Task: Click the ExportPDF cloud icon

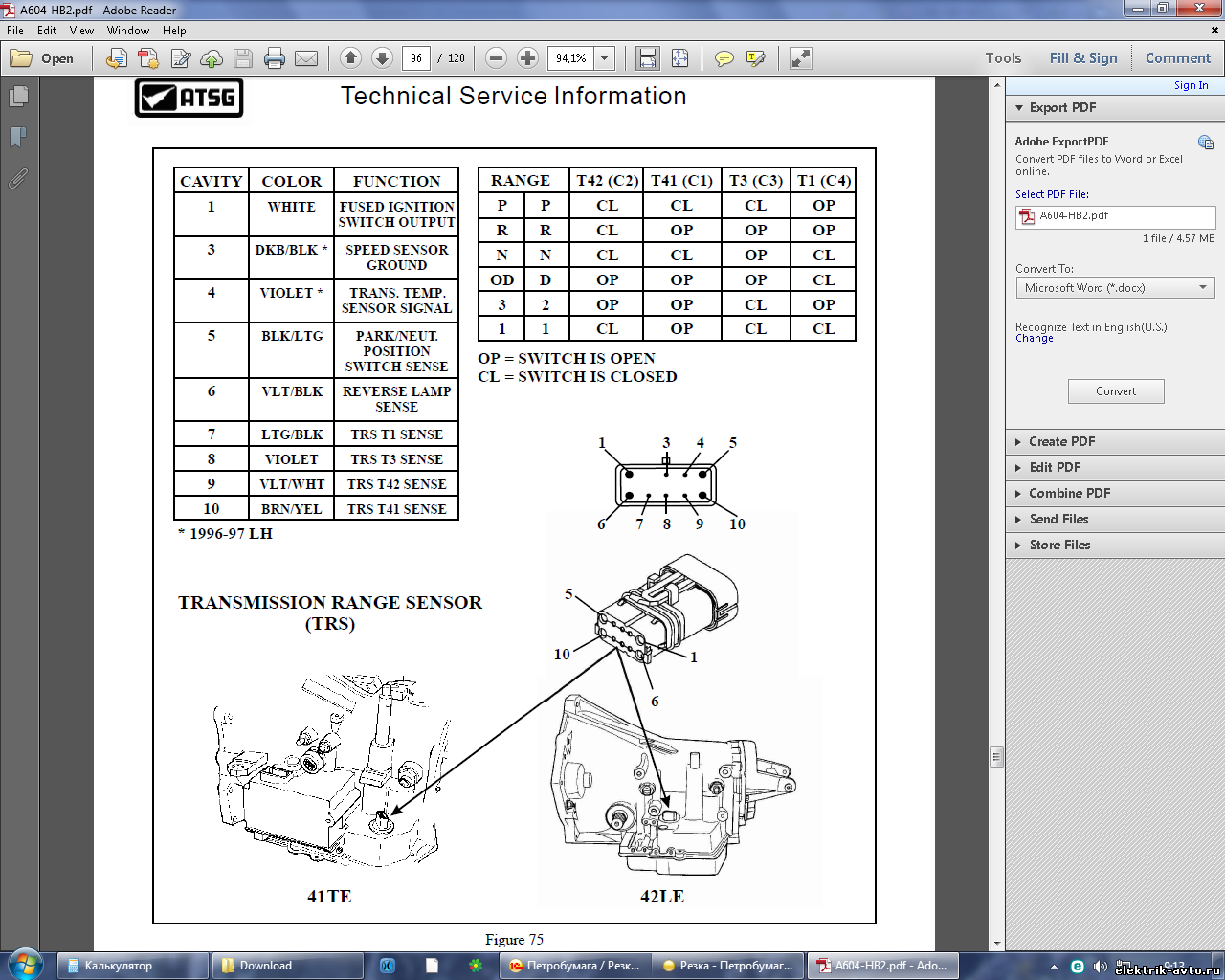Action: (1206, 143)
